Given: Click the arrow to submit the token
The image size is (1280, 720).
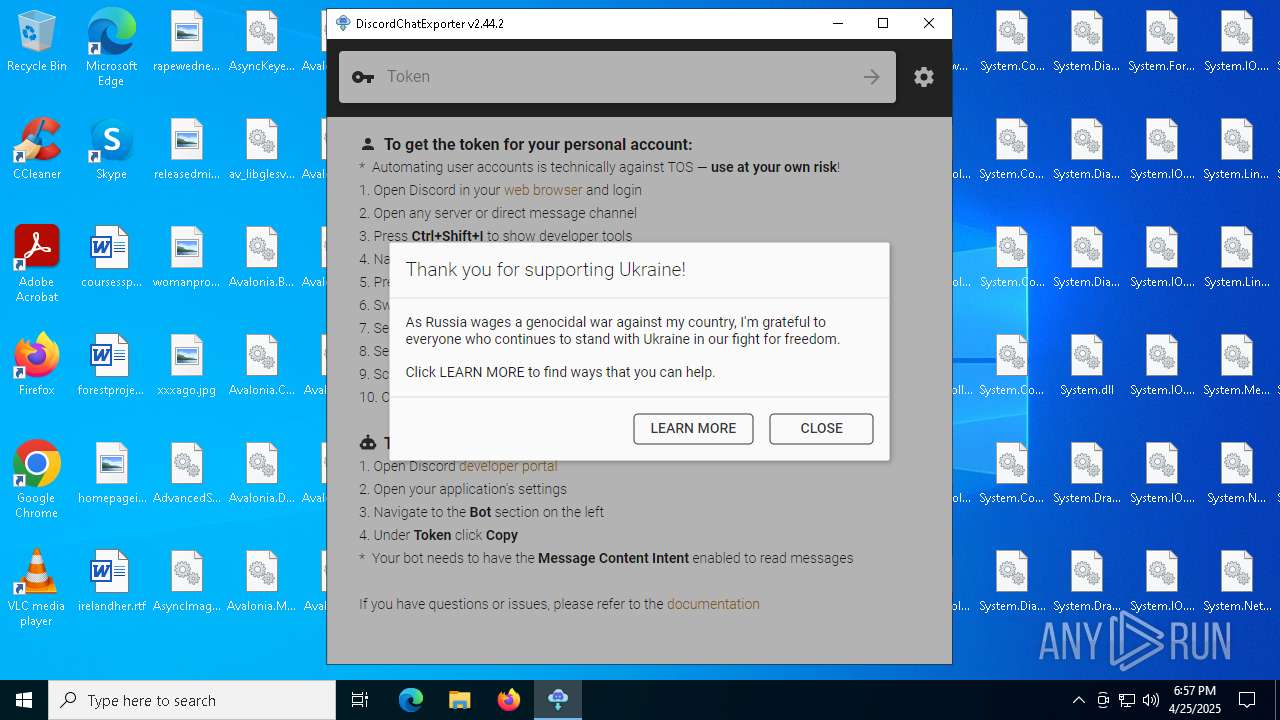Looking at the screenshot, I should click(872, 77).
